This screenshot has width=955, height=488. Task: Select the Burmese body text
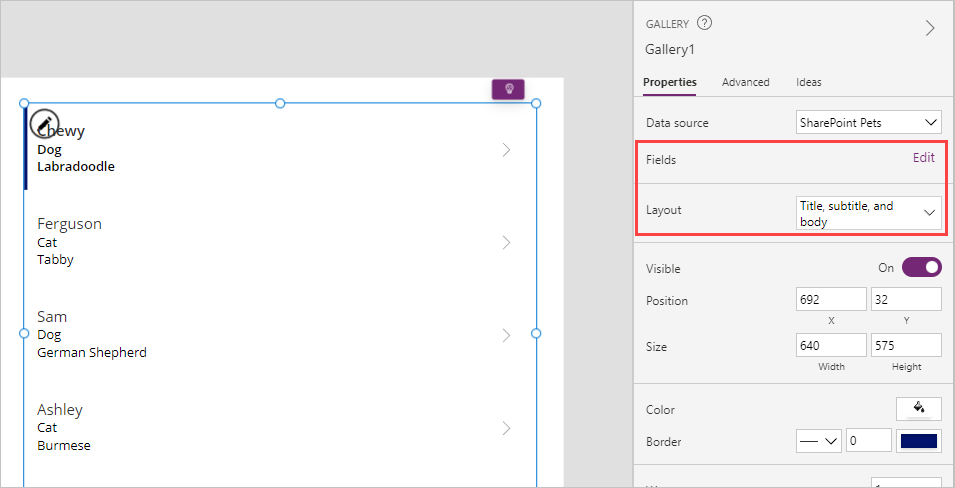(64, 445)
